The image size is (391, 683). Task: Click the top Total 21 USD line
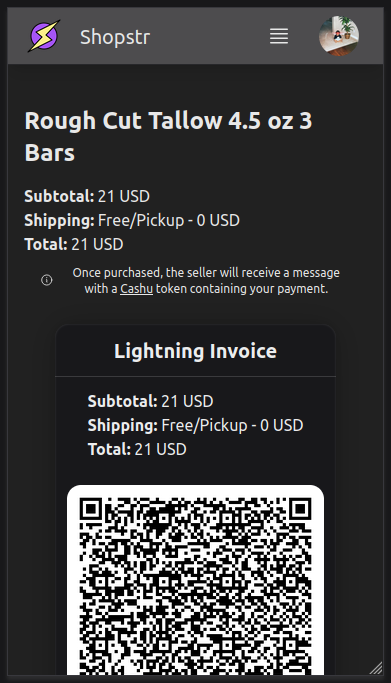coord(74,244)
